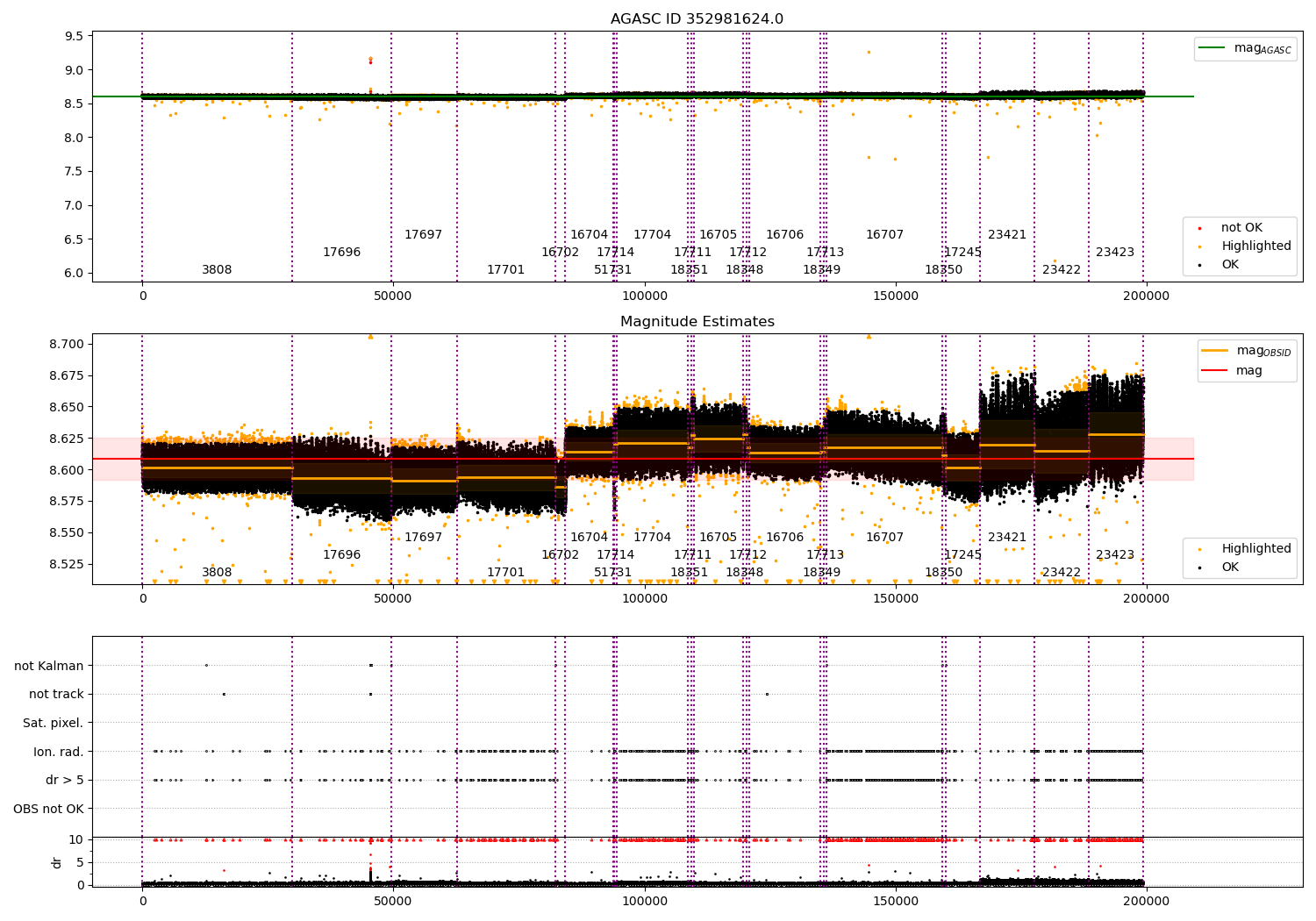This screenshot has width=1316, height=921.
Task: Click obsid label 17697 in the top plot
Action: pos(423,235)
